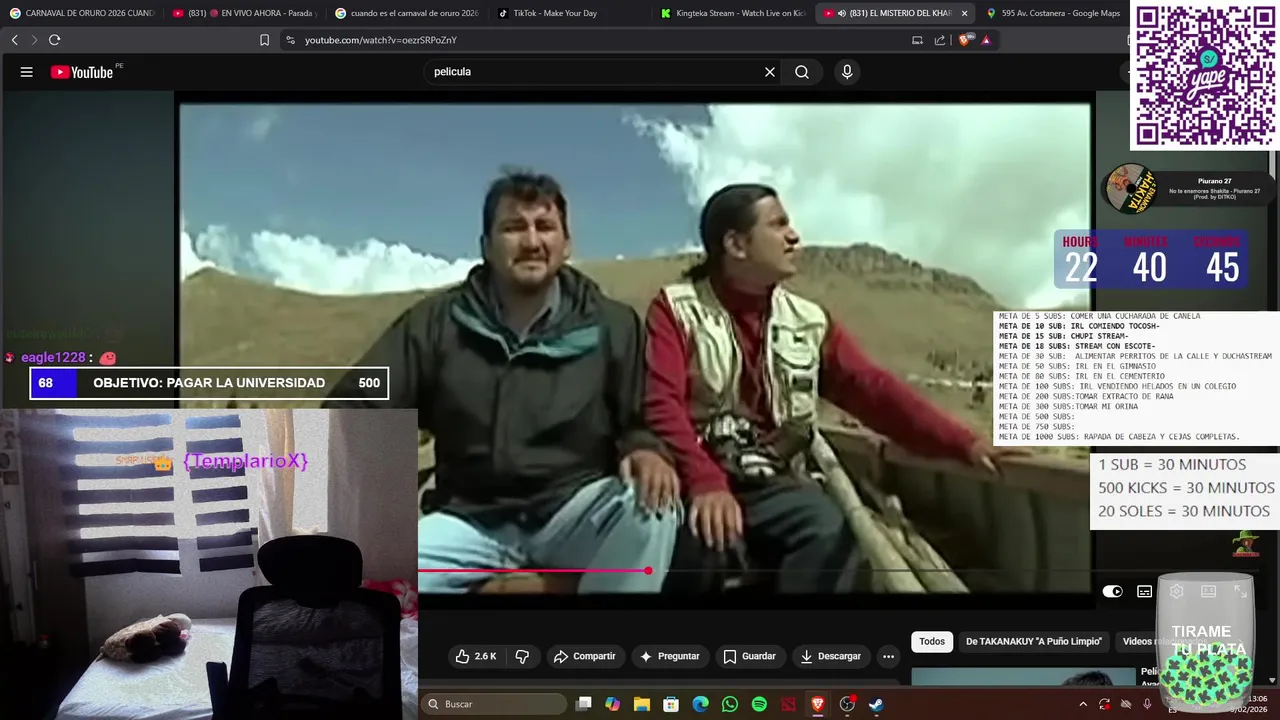Image resolution: width=1280 pixels, height=720 pixels.
Task: Switch to 'cuando es el carnaval de oruro' tab
Action: (x=406, y=13)
